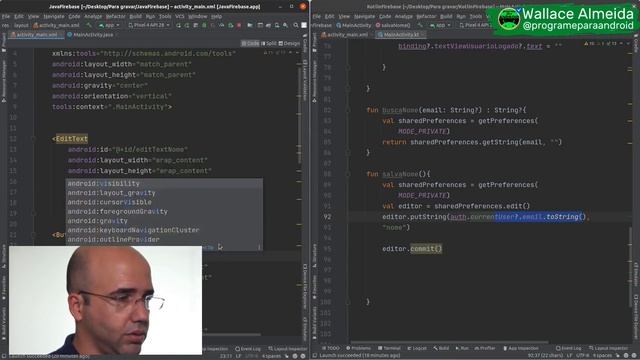
Task: Open VCS menu in JavaFirebase window
Action: click(180, 16)
